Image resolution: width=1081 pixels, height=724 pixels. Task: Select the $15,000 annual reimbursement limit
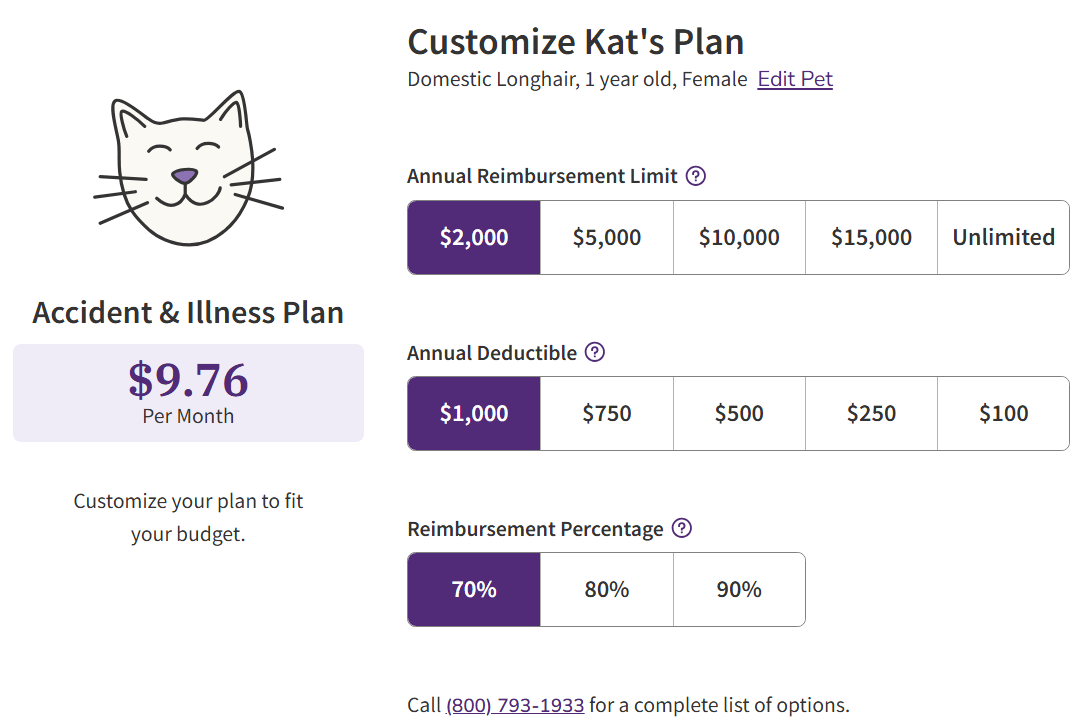[x=870, y=237]
